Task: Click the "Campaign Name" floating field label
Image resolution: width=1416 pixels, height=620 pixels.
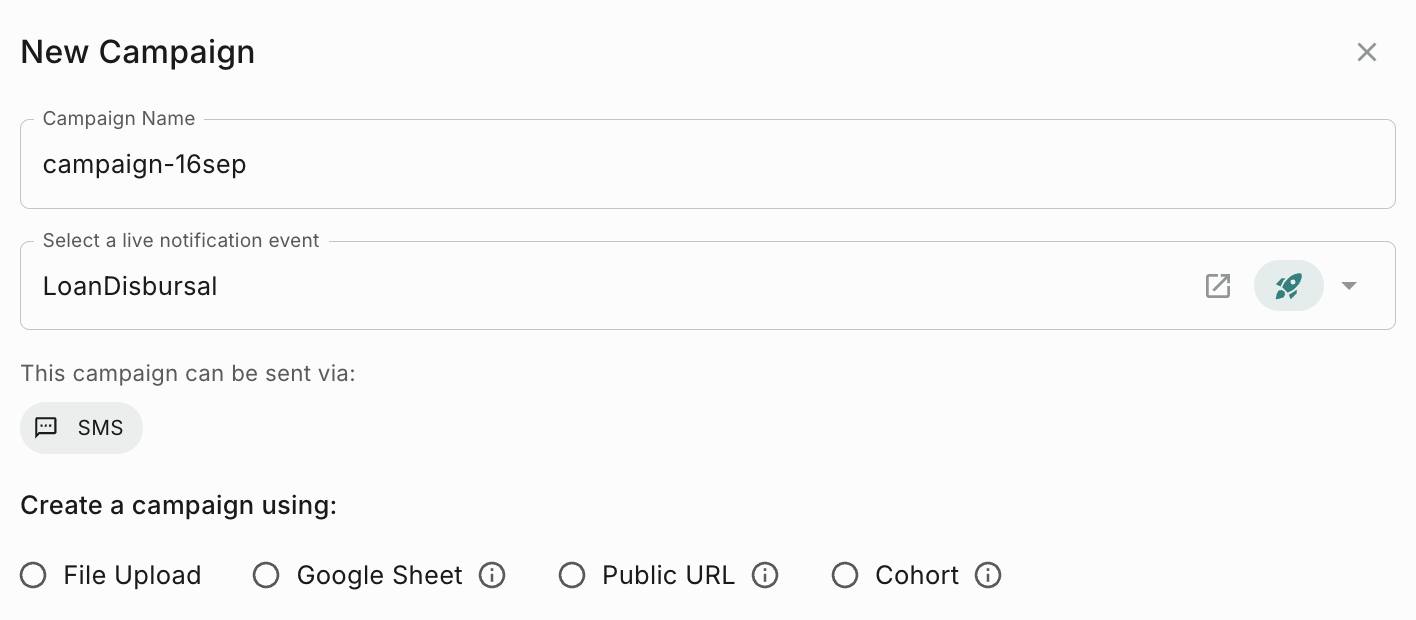Action: [119, 119]
